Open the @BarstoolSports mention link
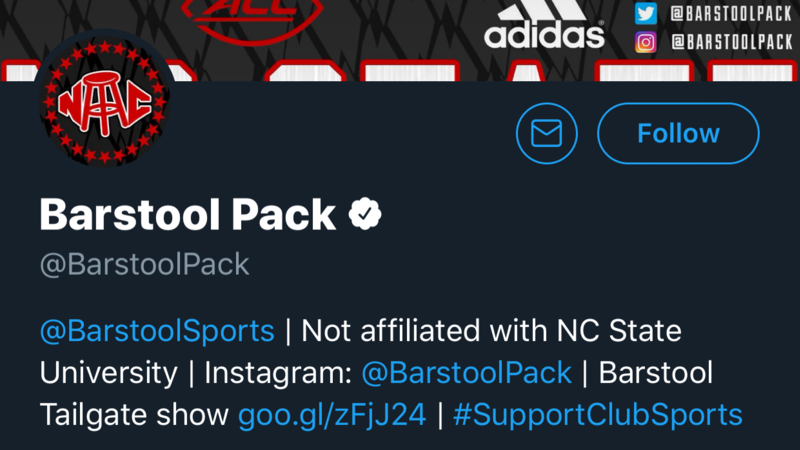800x450 pixels. coord(157,330)
